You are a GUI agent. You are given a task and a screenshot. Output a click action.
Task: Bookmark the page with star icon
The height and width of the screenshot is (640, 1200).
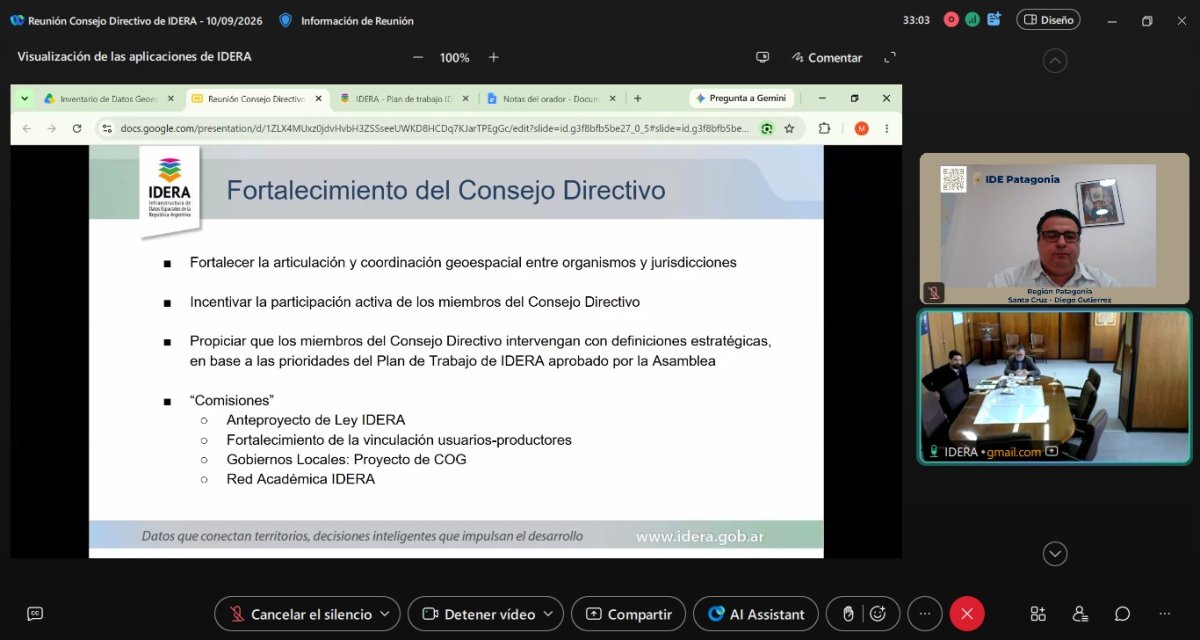tap(790, 128)
